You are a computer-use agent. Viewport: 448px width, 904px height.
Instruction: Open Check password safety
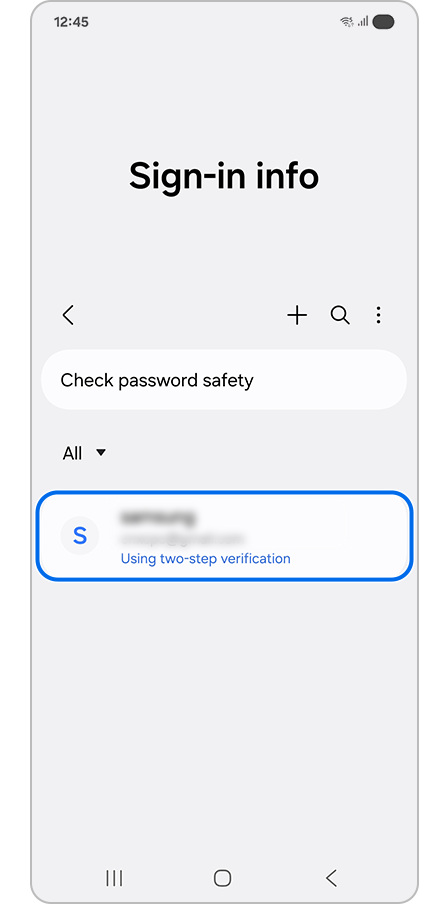click(224, 380)
